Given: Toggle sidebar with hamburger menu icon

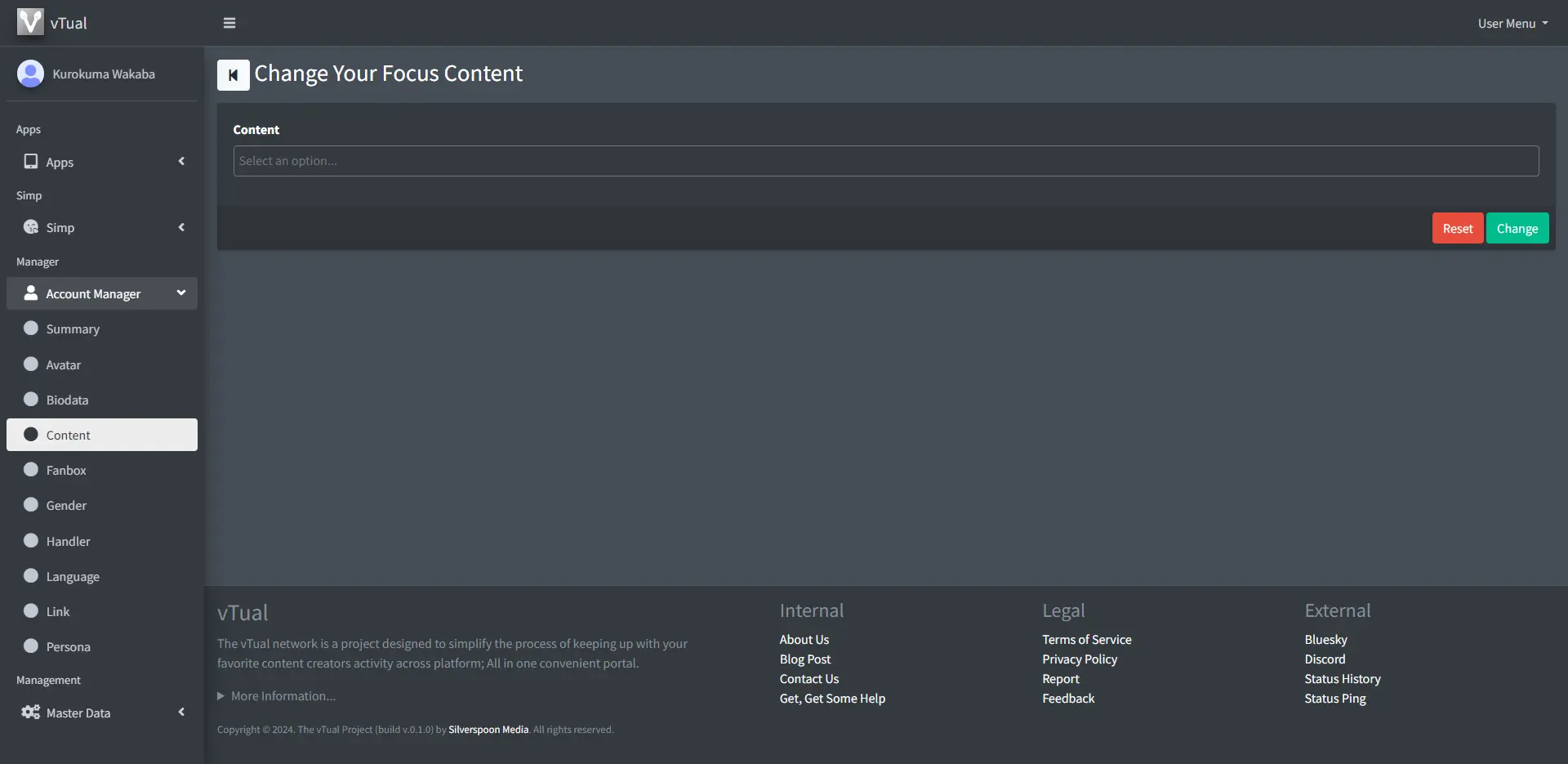Looking at the screenshot, I should pos(229,23).
